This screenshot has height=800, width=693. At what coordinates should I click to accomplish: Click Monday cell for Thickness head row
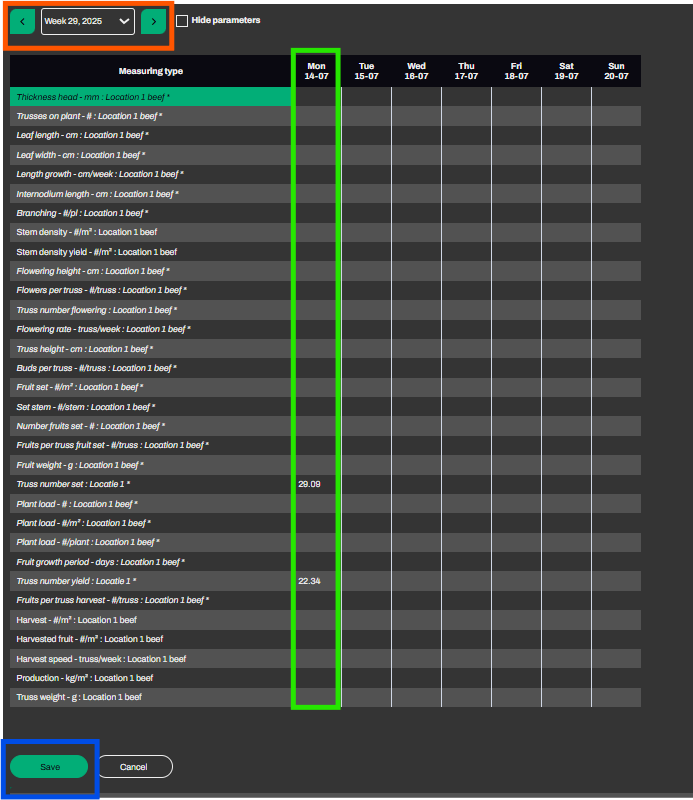click(x=316, y=97)
